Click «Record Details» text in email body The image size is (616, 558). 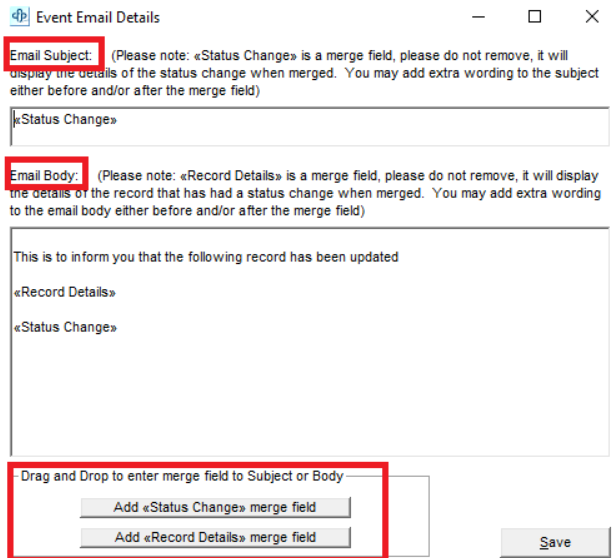click(64, 292)
